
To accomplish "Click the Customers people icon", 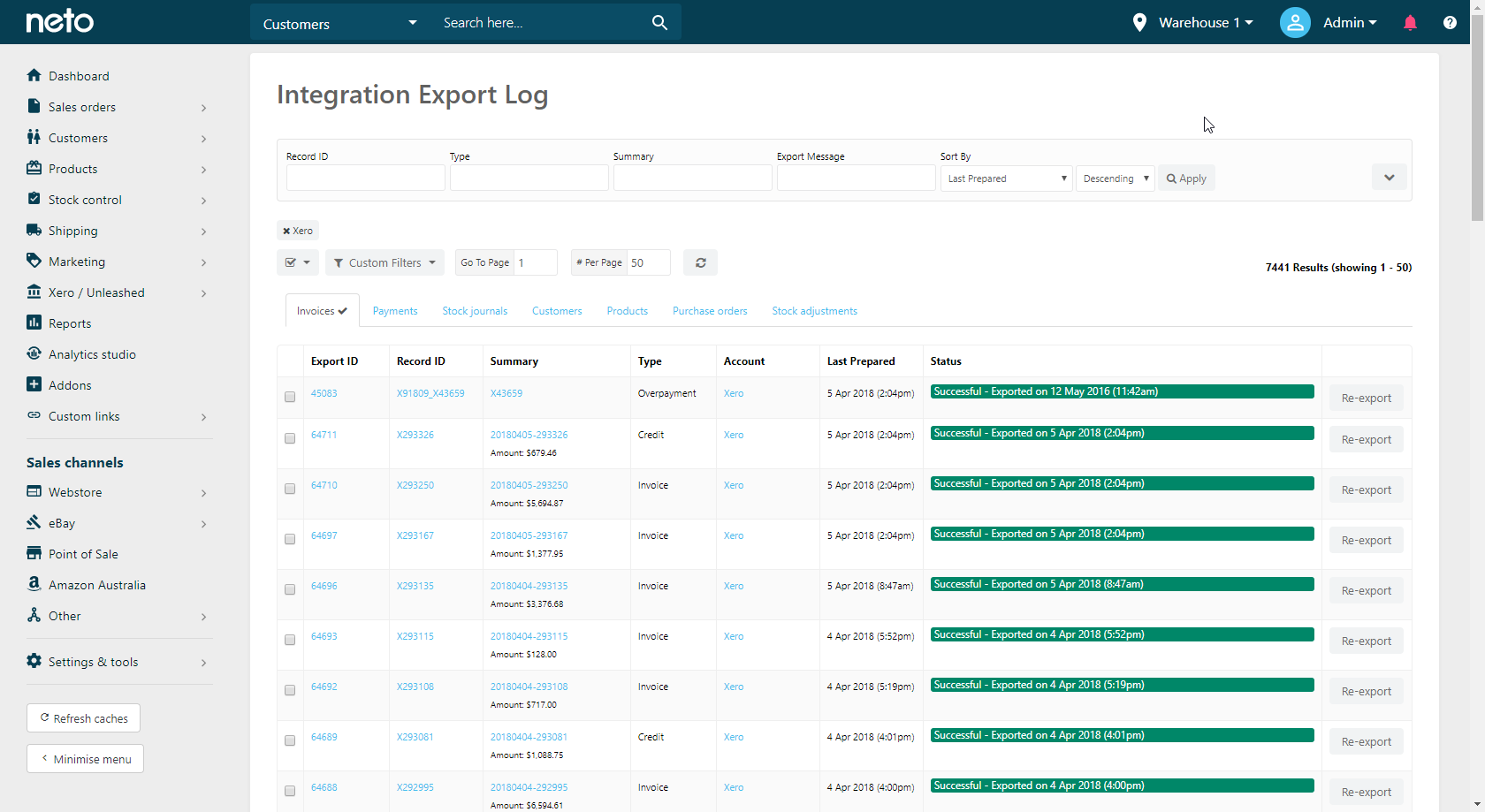I will coord(34,137).
